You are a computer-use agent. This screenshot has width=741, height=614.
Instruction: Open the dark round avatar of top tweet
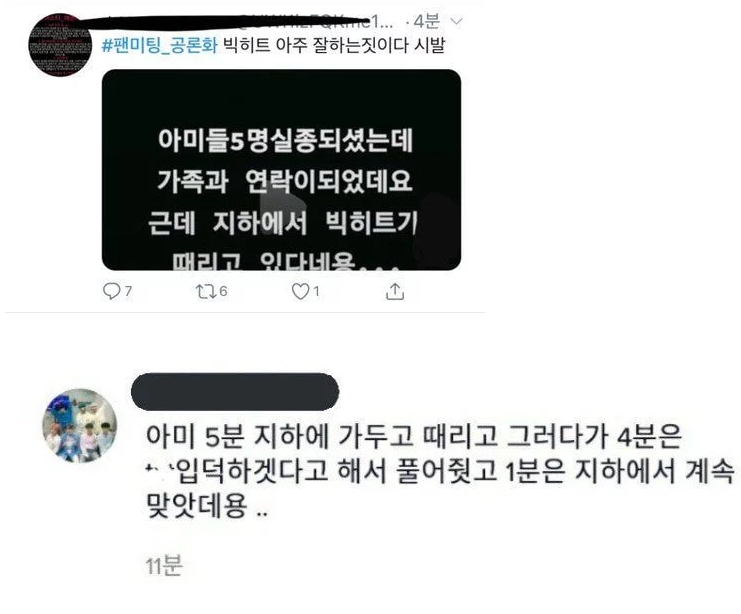click(60, 45)
